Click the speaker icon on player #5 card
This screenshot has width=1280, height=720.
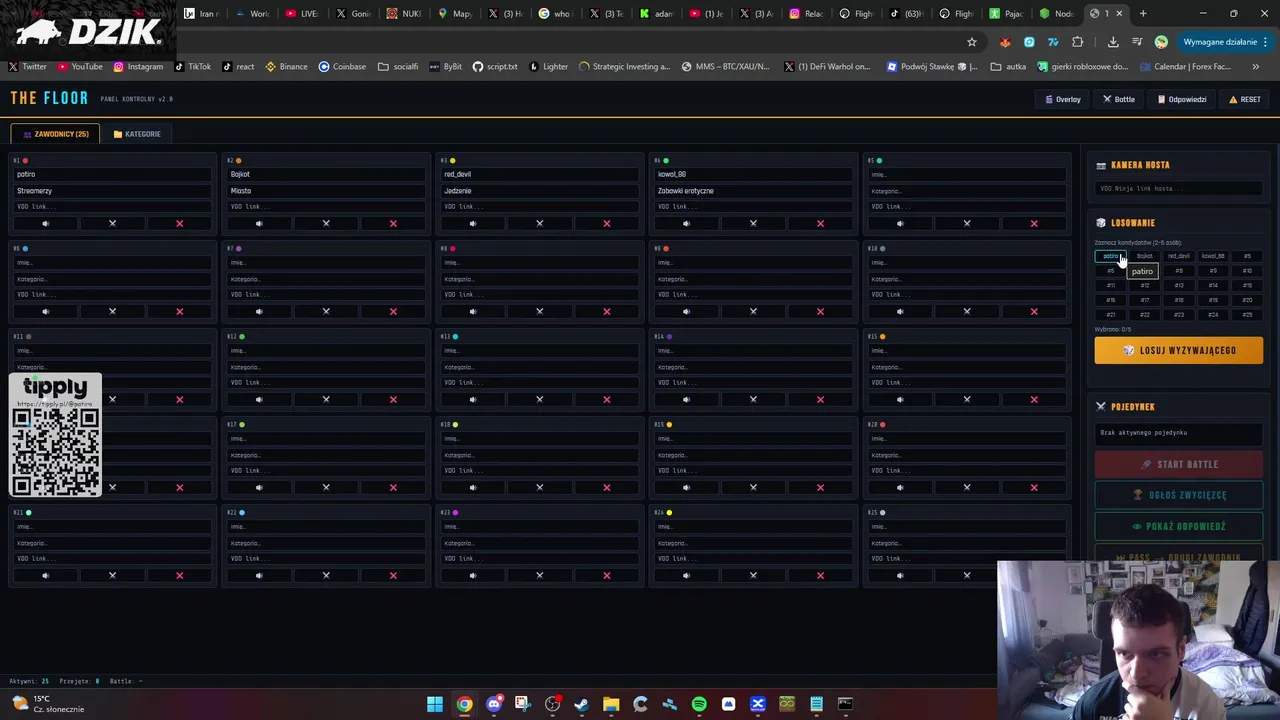[900, 223]
